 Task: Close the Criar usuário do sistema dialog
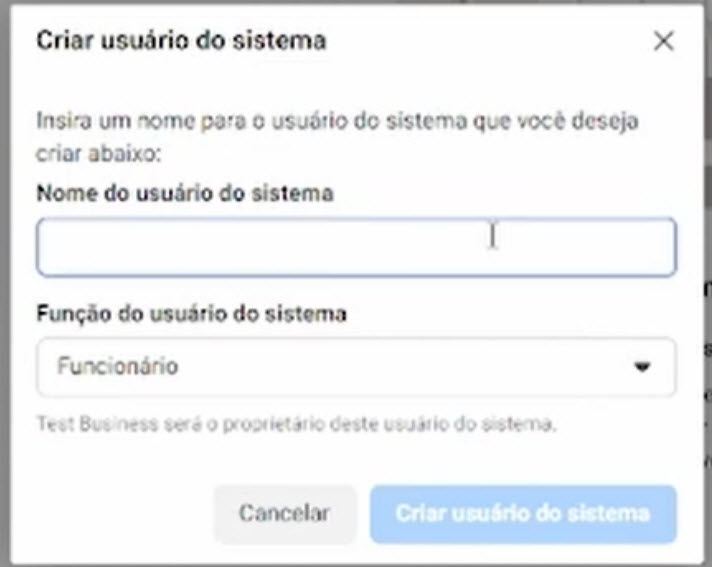(x=663, y=42)
